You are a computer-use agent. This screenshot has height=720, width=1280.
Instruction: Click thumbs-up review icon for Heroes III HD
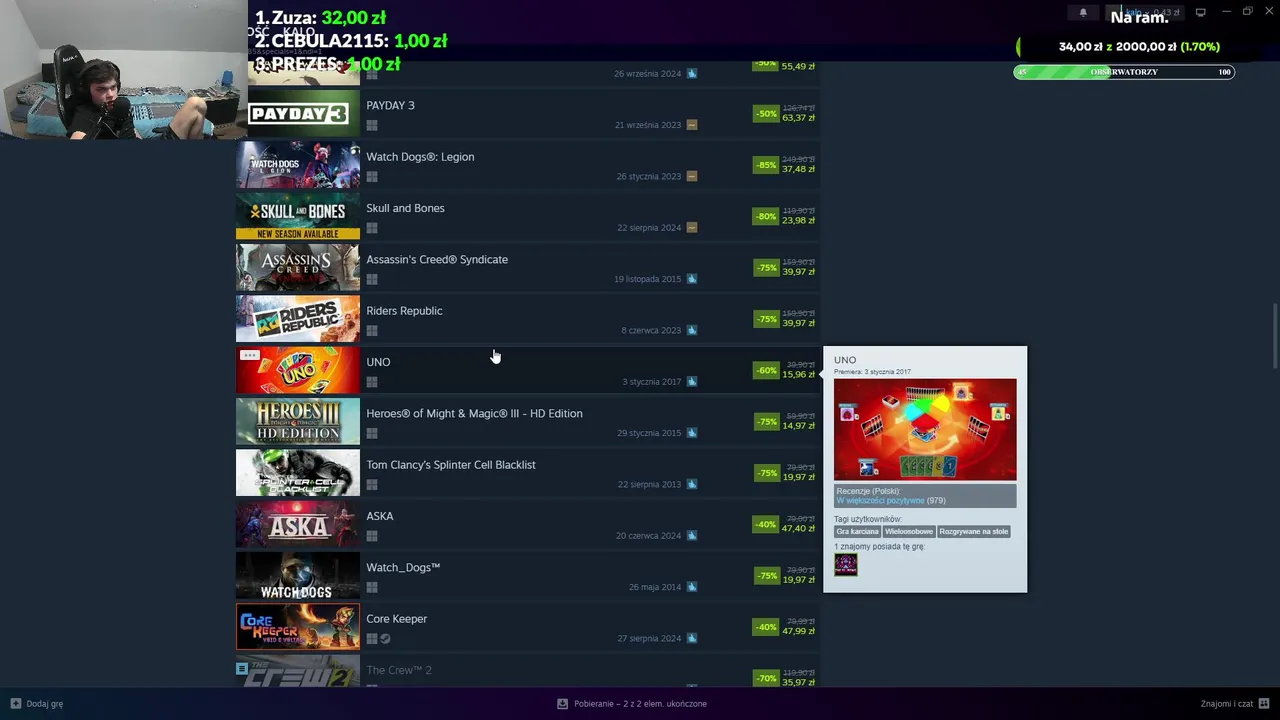tap(692, 433)
